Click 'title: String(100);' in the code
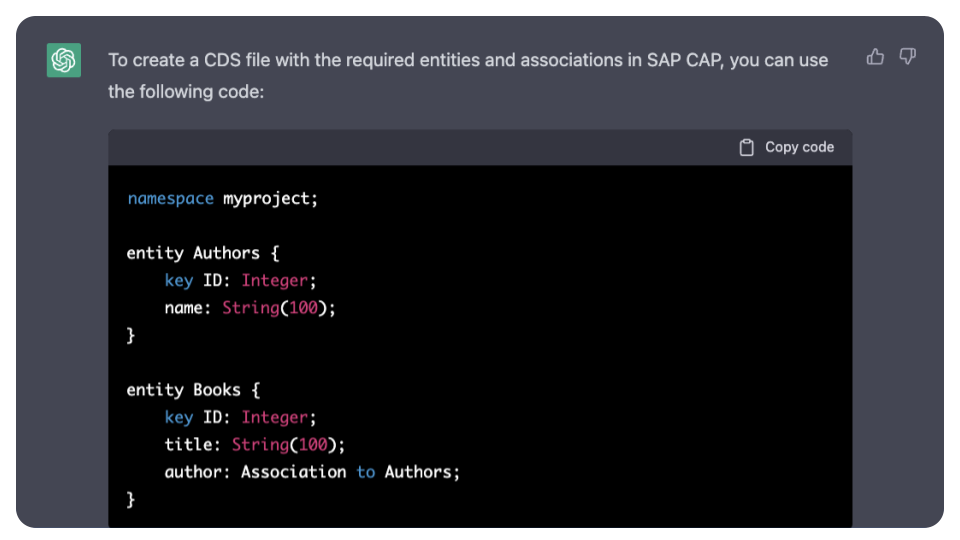 [255, 444]
